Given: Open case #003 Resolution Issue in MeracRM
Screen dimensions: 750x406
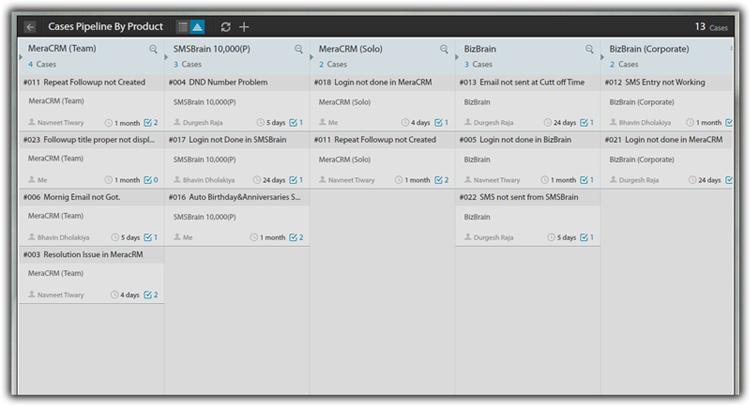Looking at the screenshot, I should click(x=85, y=255).
